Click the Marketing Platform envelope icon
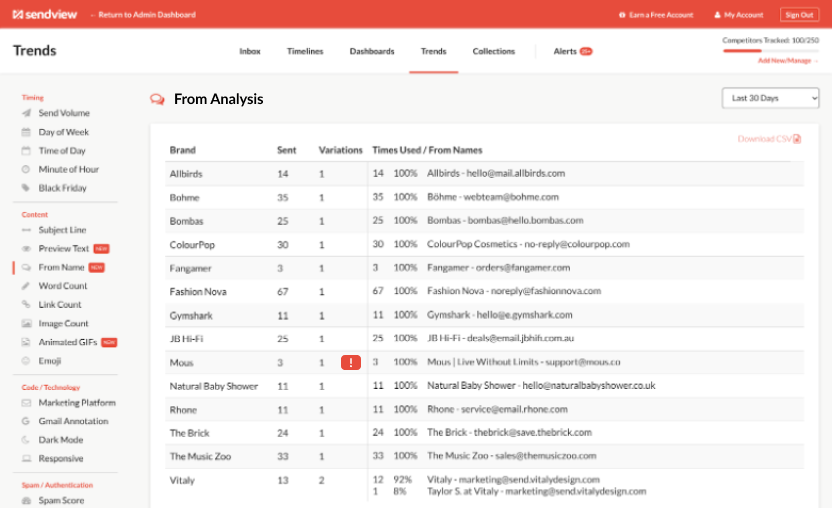Screen dimensions: 832x508 pyautogui.click(x=26, y=403)
